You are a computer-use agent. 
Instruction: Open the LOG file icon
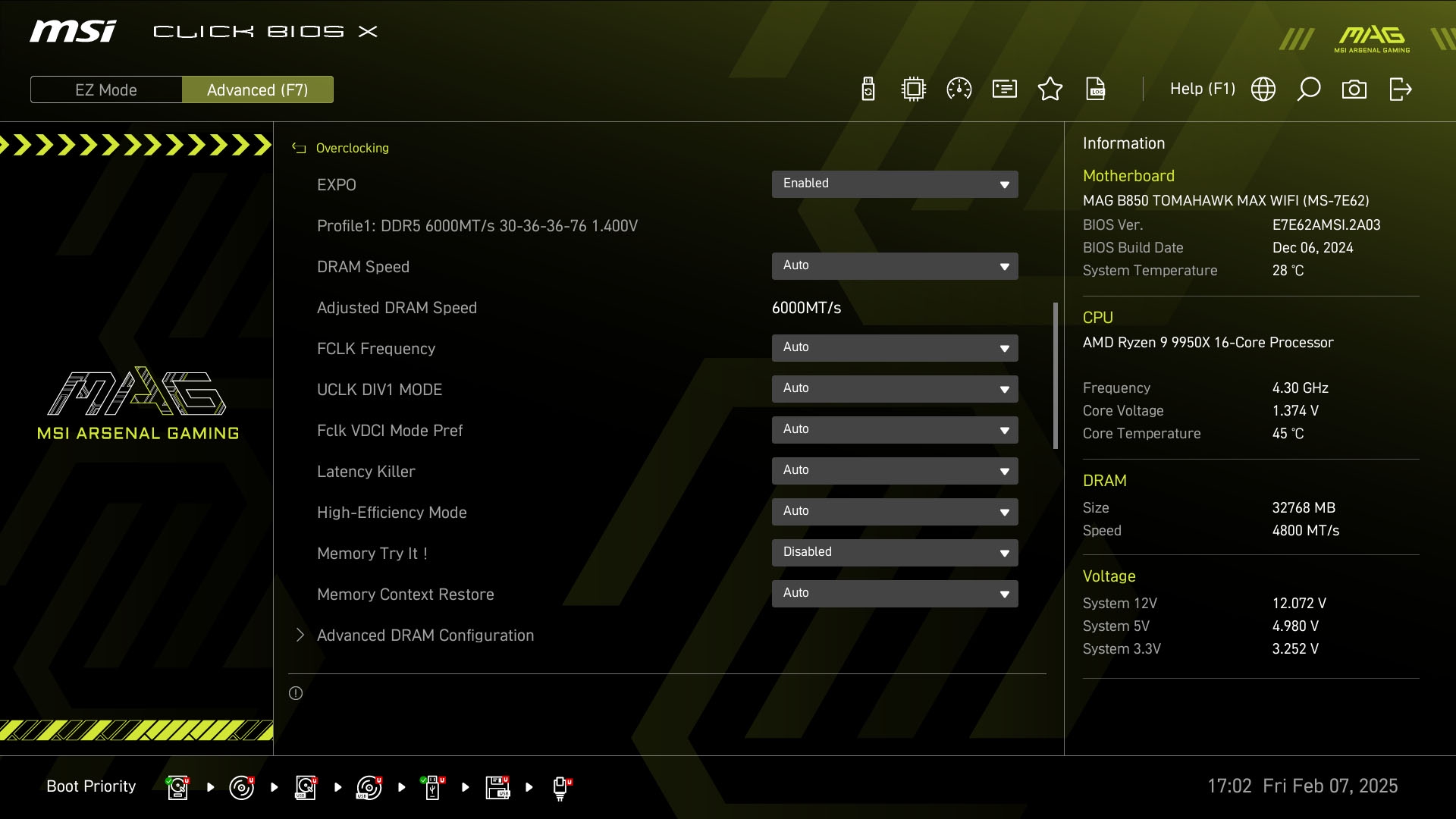click(x=1096, y=89)
